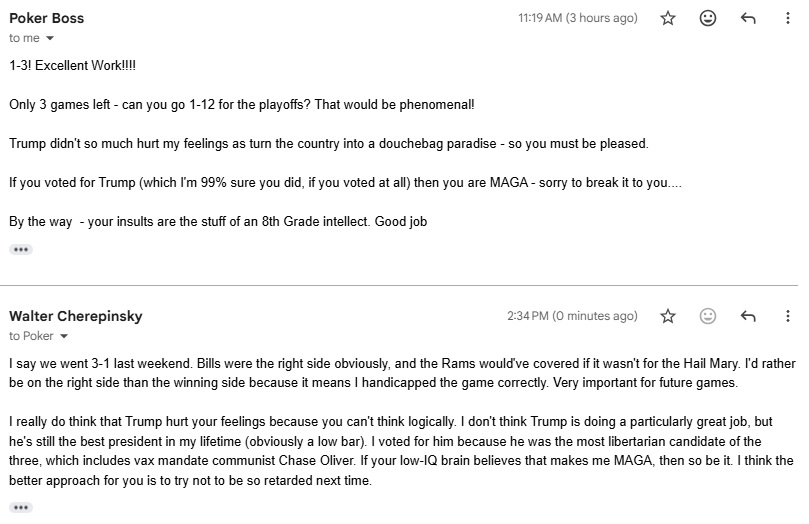Click the 2:34 PM timestamp
The height and width of the screenshot is (524, 809).
[x=572, y=316]
